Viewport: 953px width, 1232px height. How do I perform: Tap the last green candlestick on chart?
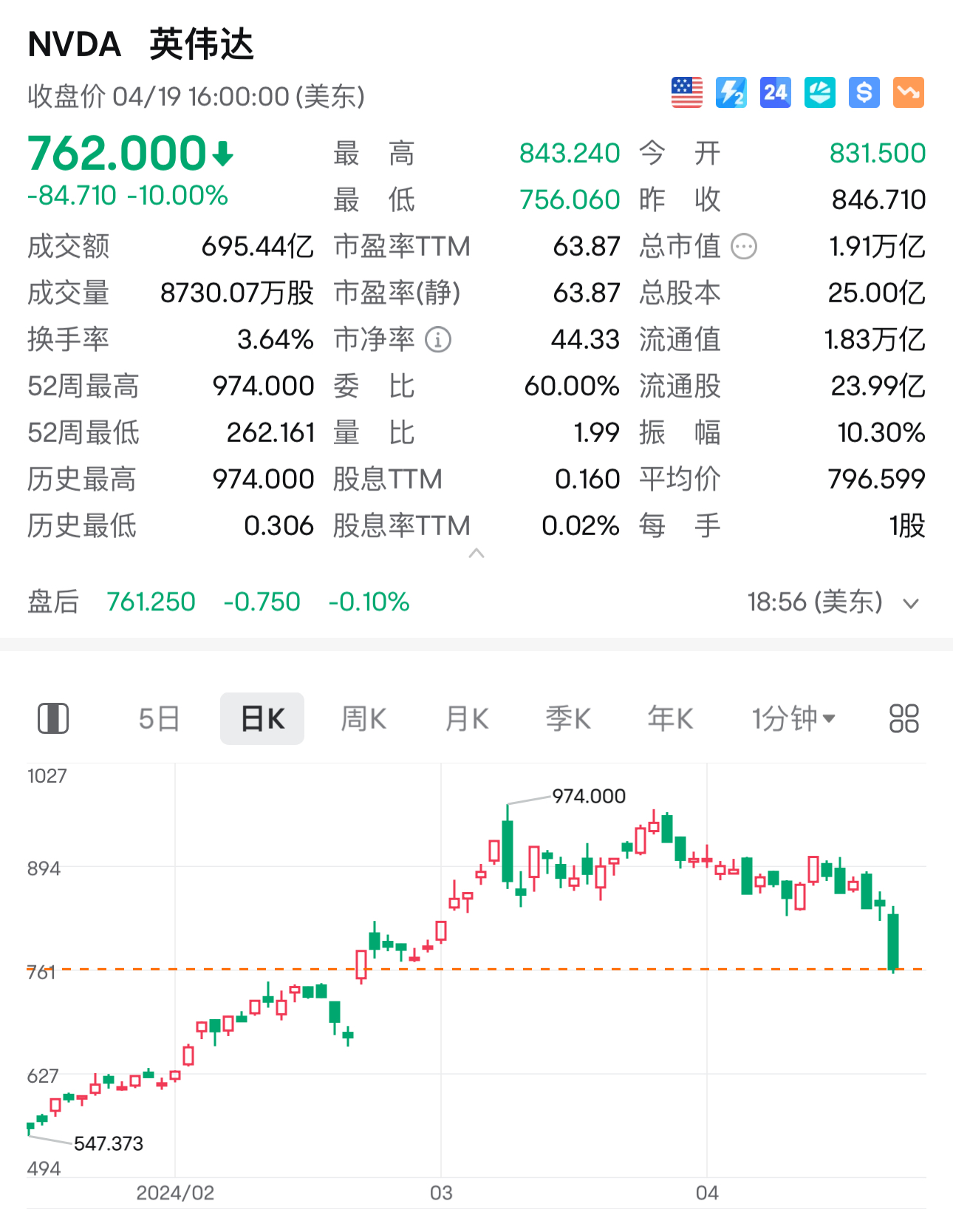(894, 940)
